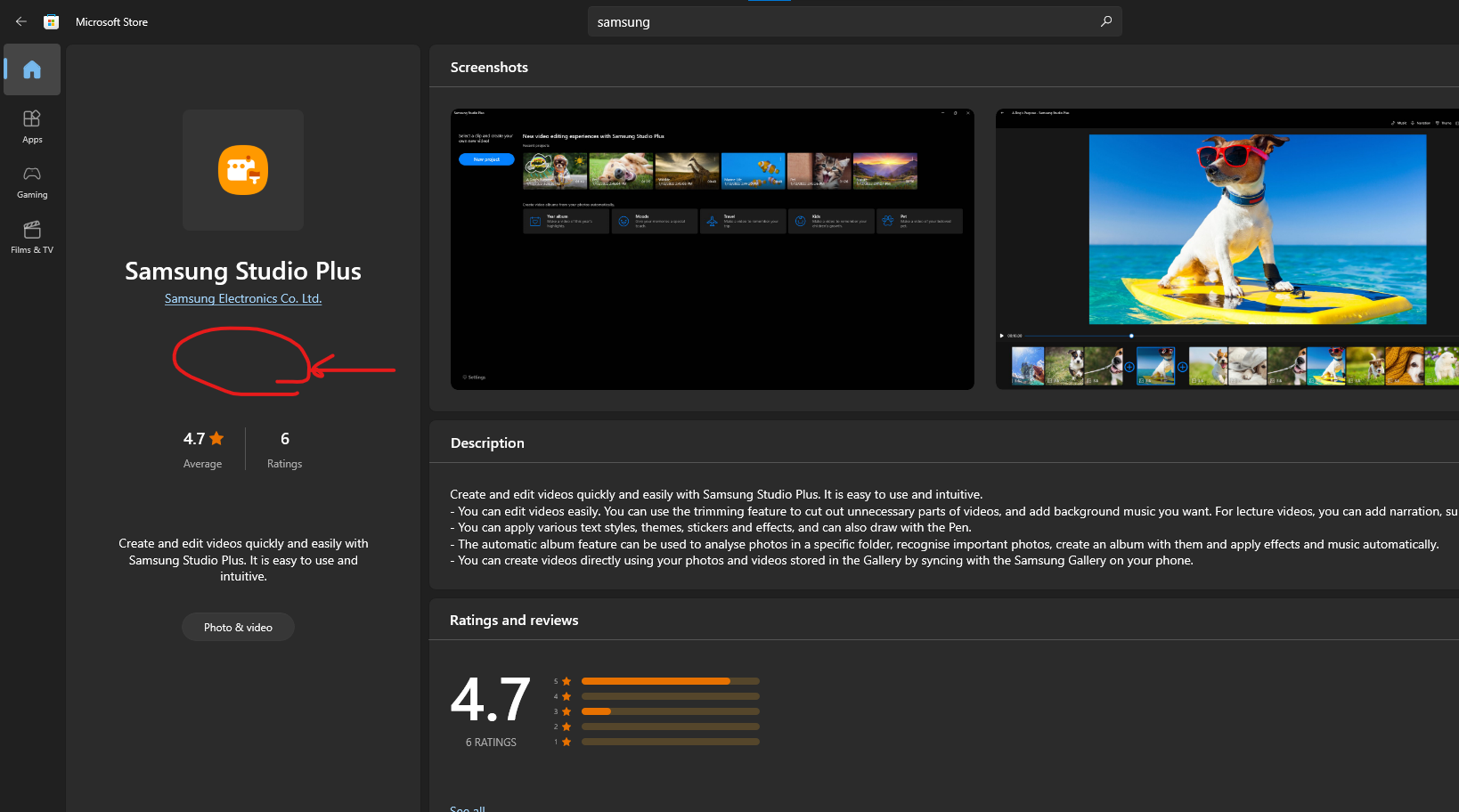Click the 6 Ratings count

pyautogui.click(x=284, y=450)
